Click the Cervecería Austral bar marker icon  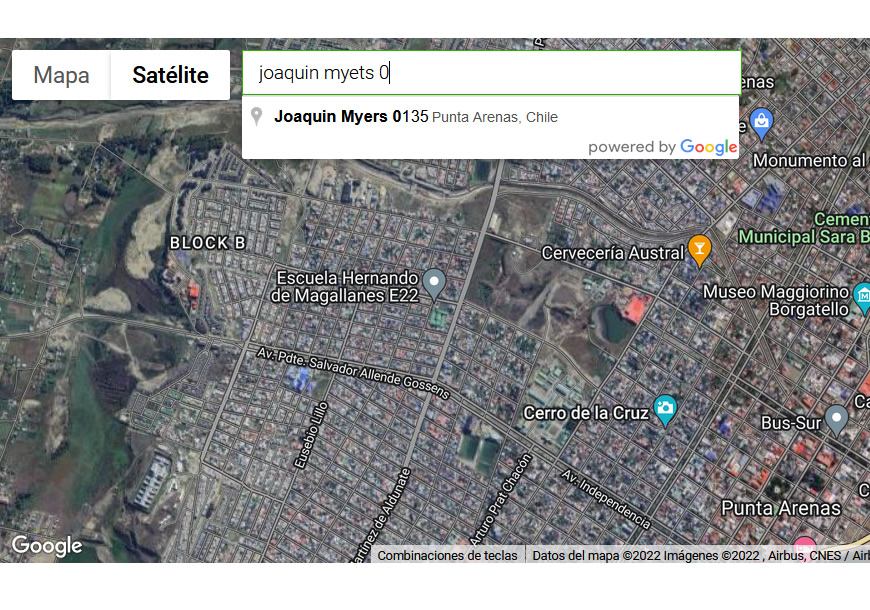(x=699, y=250)
